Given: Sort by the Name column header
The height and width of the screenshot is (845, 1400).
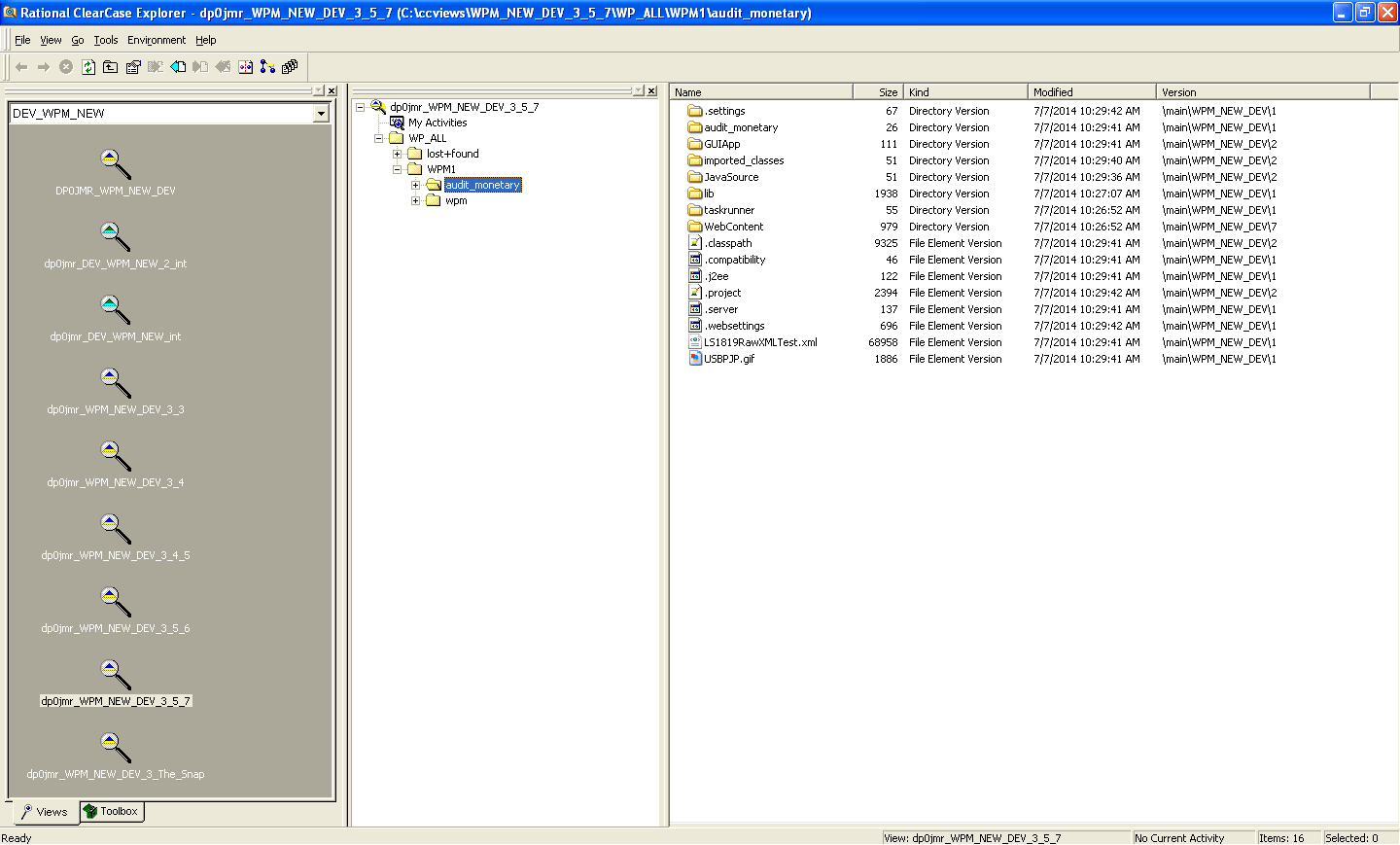Looking at the screenshot, I should point(761,92).
